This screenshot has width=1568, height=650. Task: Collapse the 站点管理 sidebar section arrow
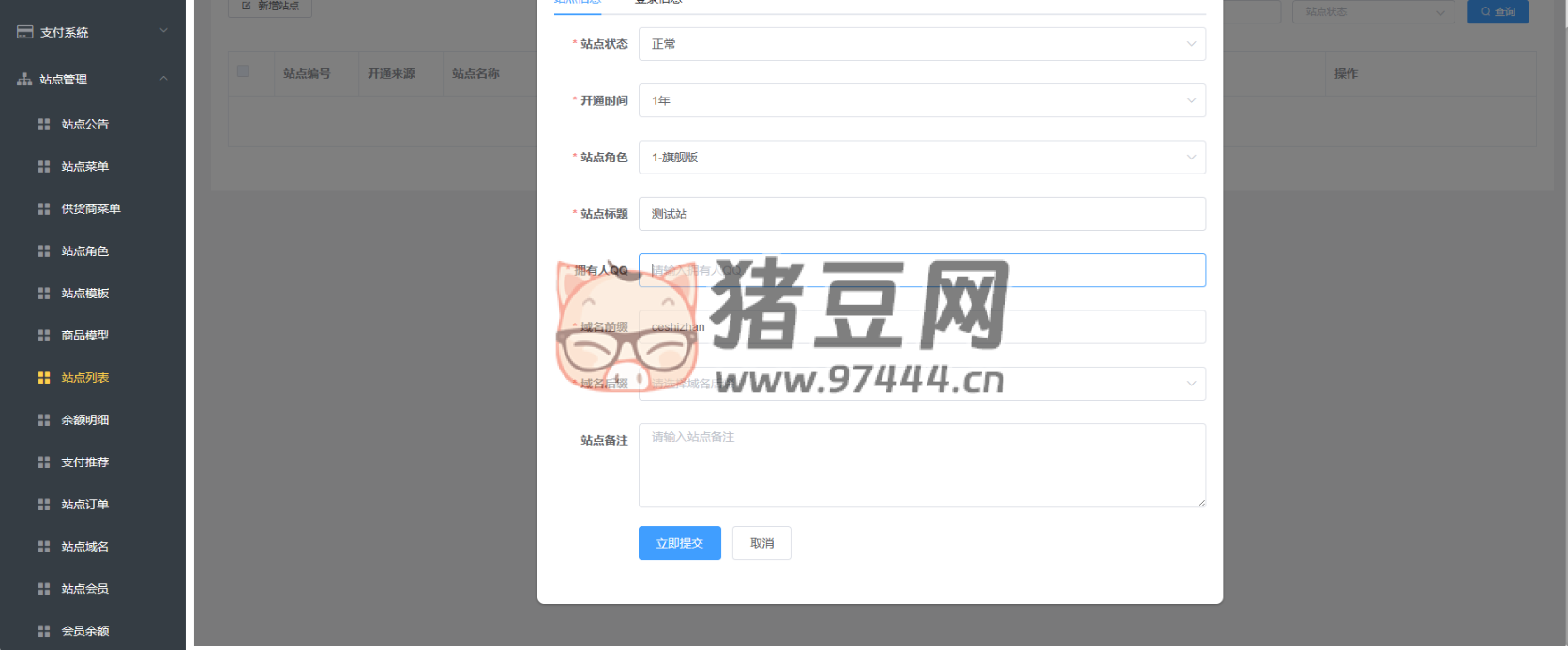164,79
